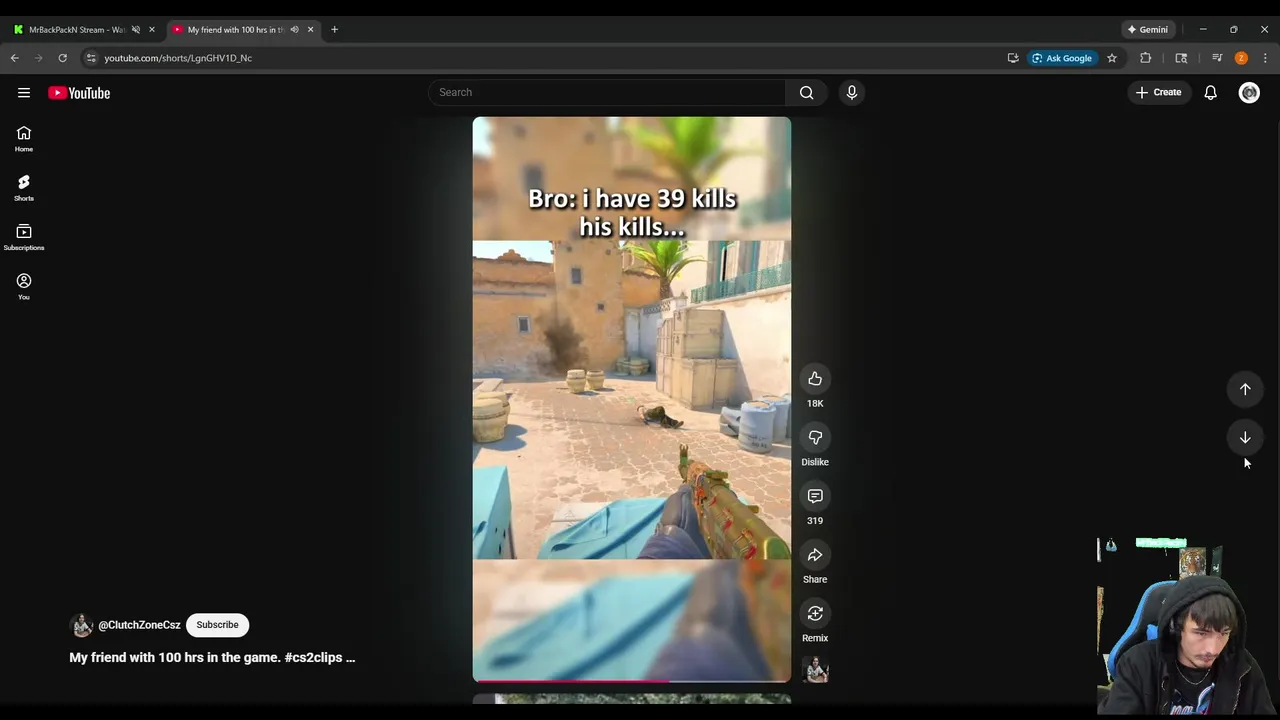1280x720 pixels.
Task: Go to the previous short (up arrow)
Action: pyautogui.click(x=1245, y=389)
